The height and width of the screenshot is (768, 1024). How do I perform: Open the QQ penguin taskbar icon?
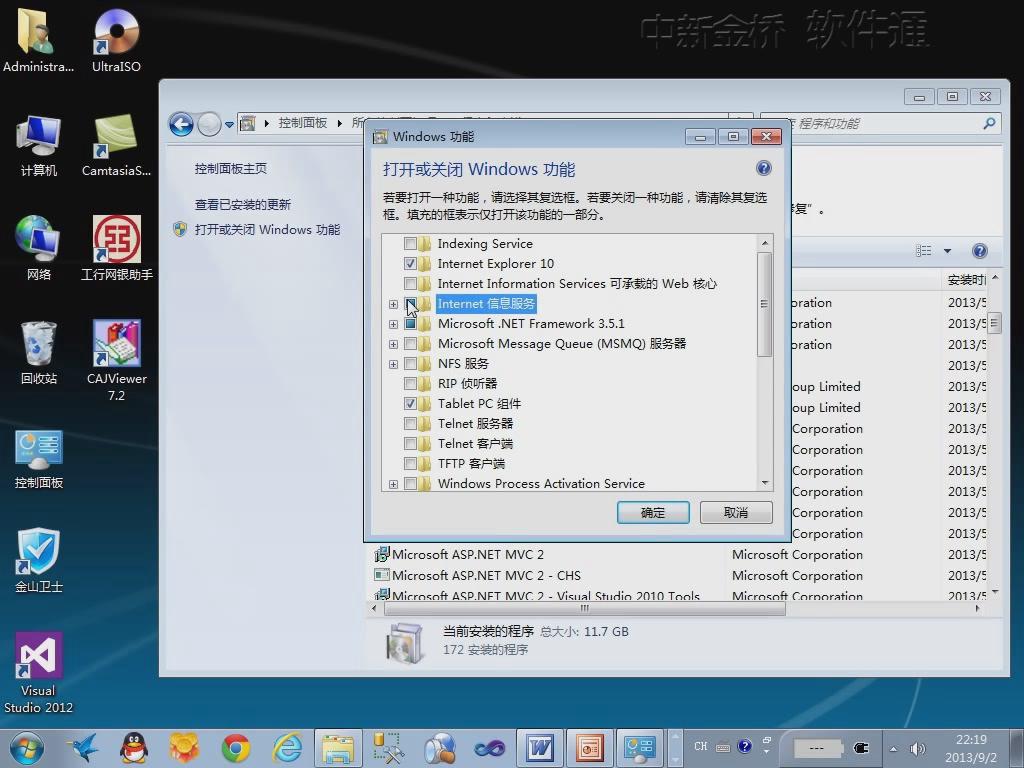(x=134, y=748)
